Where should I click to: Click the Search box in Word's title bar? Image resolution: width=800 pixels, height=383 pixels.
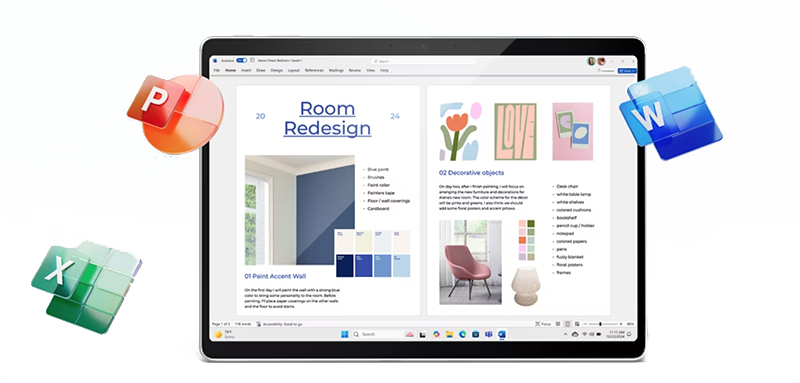pyautogui.click(x=423, y=61)
